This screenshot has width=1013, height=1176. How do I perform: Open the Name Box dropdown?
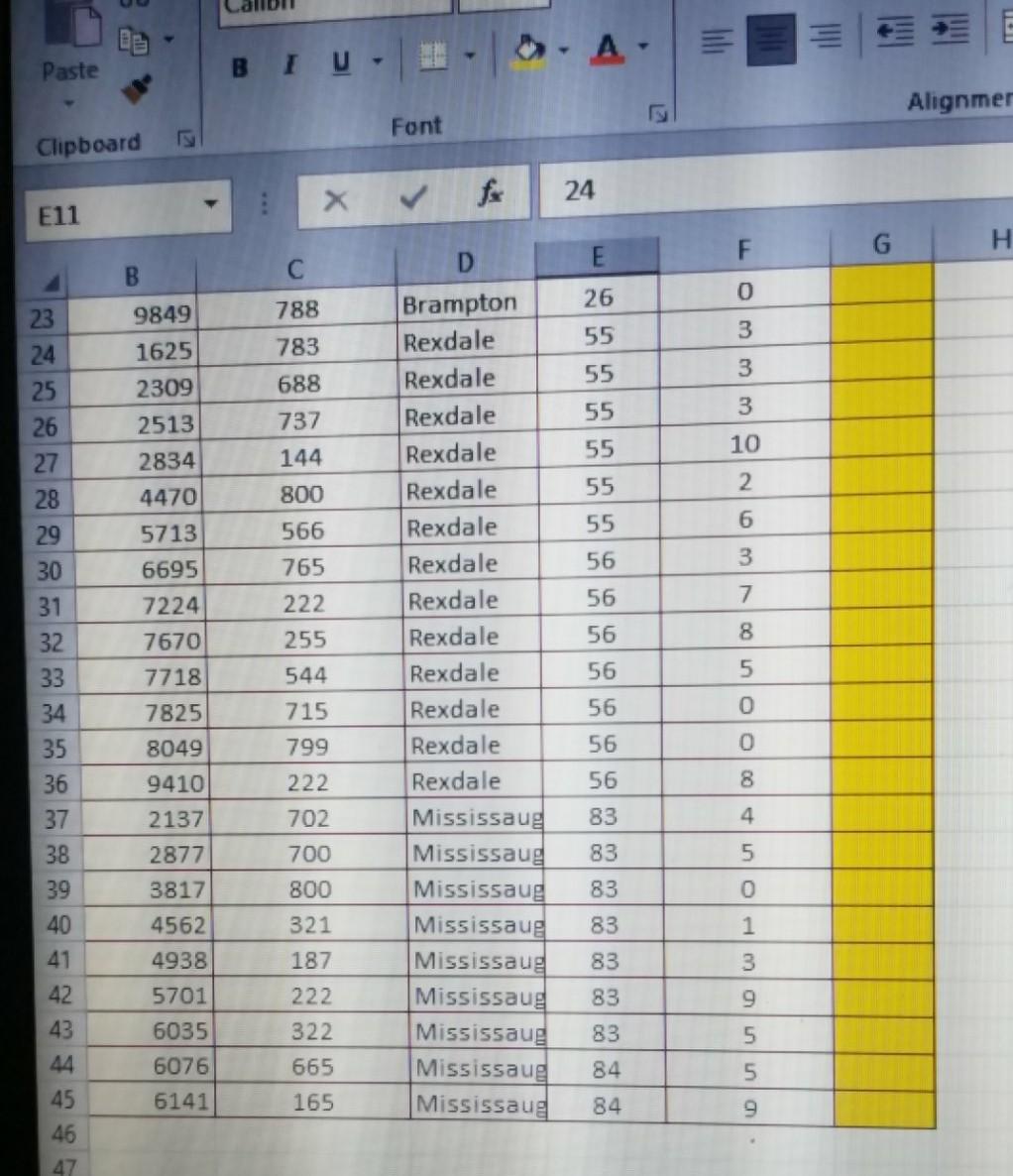(211, 202)
